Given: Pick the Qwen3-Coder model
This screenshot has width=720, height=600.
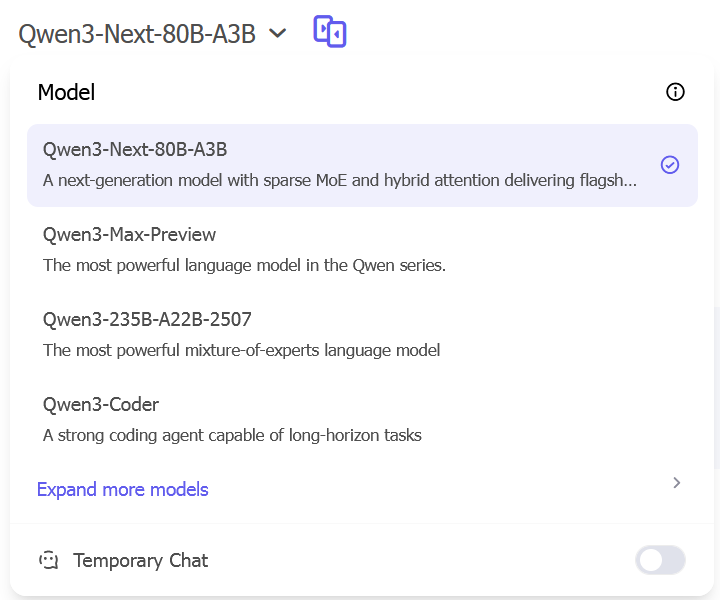Looking at the screenshot, I should pos(101,405).
